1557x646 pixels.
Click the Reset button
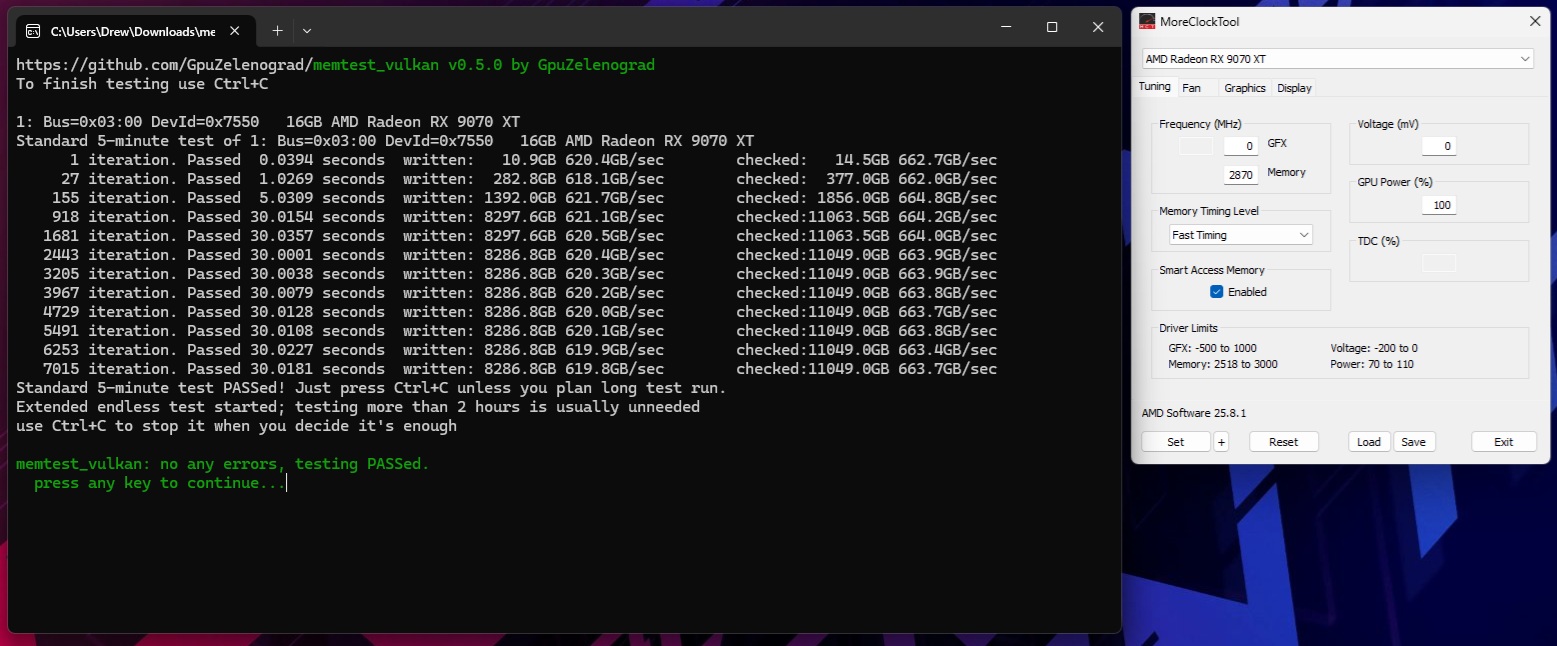(x=1283, y=442)
